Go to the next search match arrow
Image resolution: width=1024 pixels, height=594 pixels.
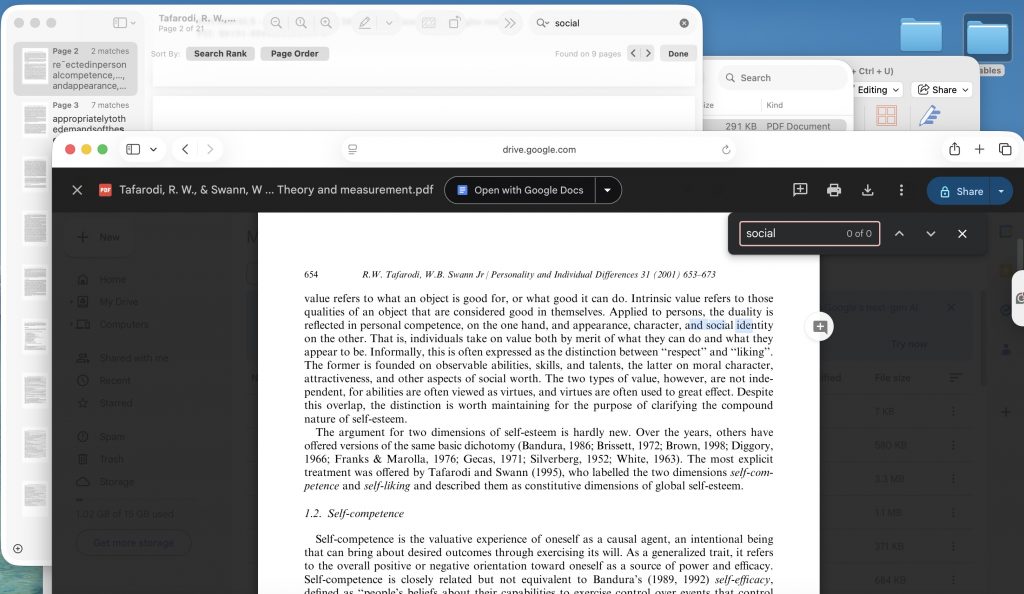(x=931, y=234)
